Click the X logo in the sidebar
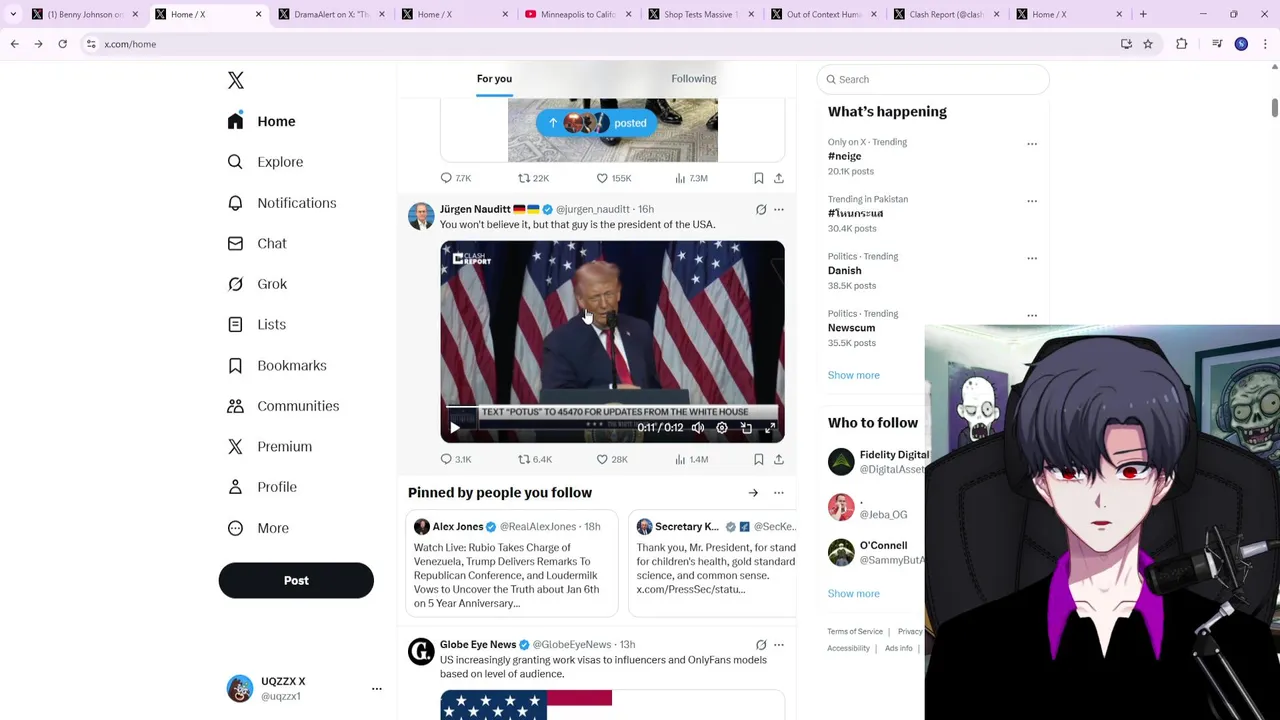 tap(236, 80)
